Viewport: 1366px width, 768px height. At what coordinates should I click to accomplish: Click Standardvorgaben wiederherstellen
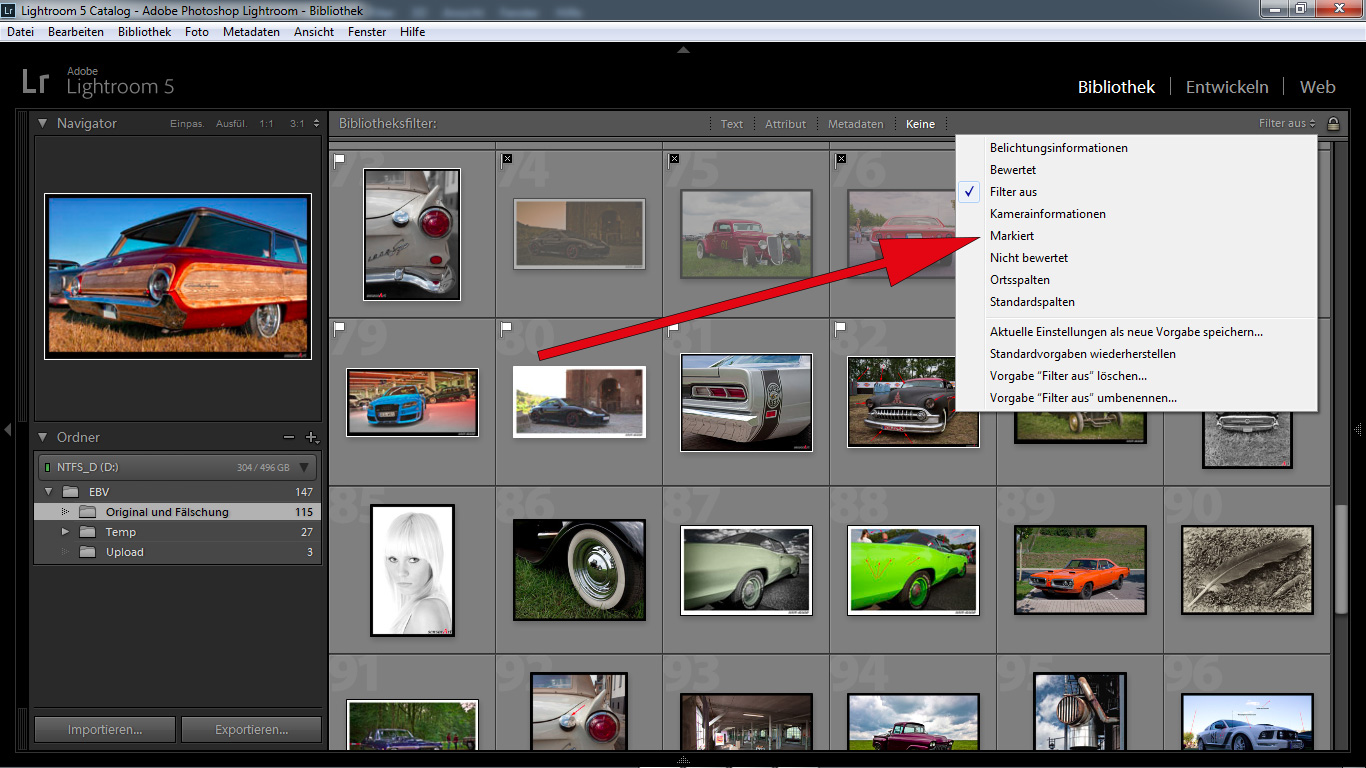[x=1135, y=354]
